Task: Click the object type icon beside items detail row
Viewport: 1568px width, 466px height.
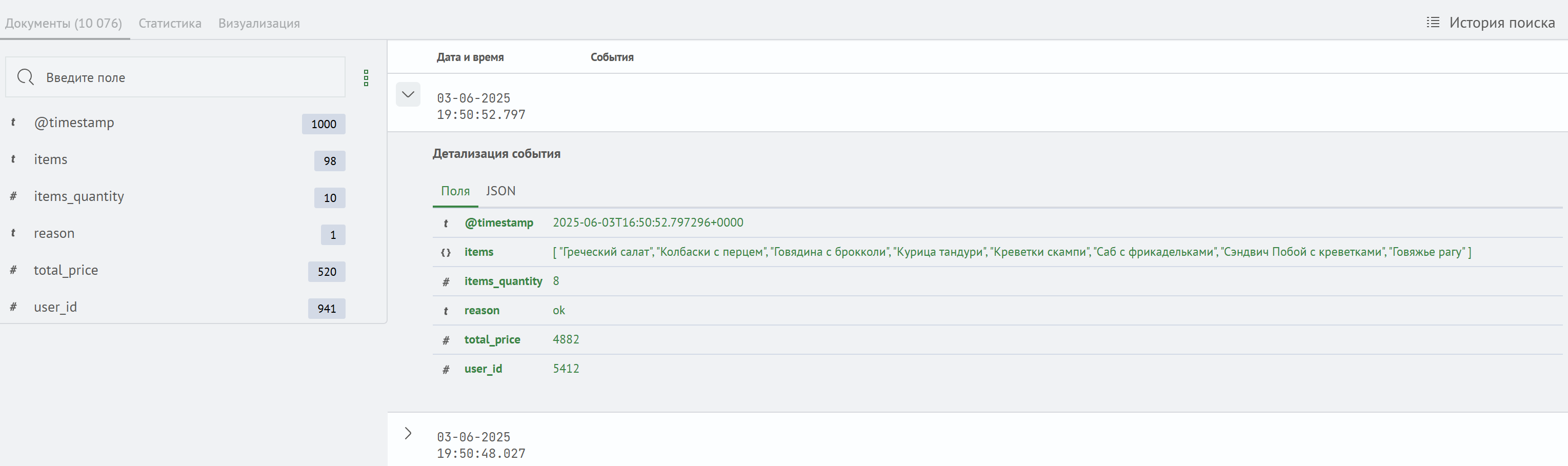Action: point(446,252)
